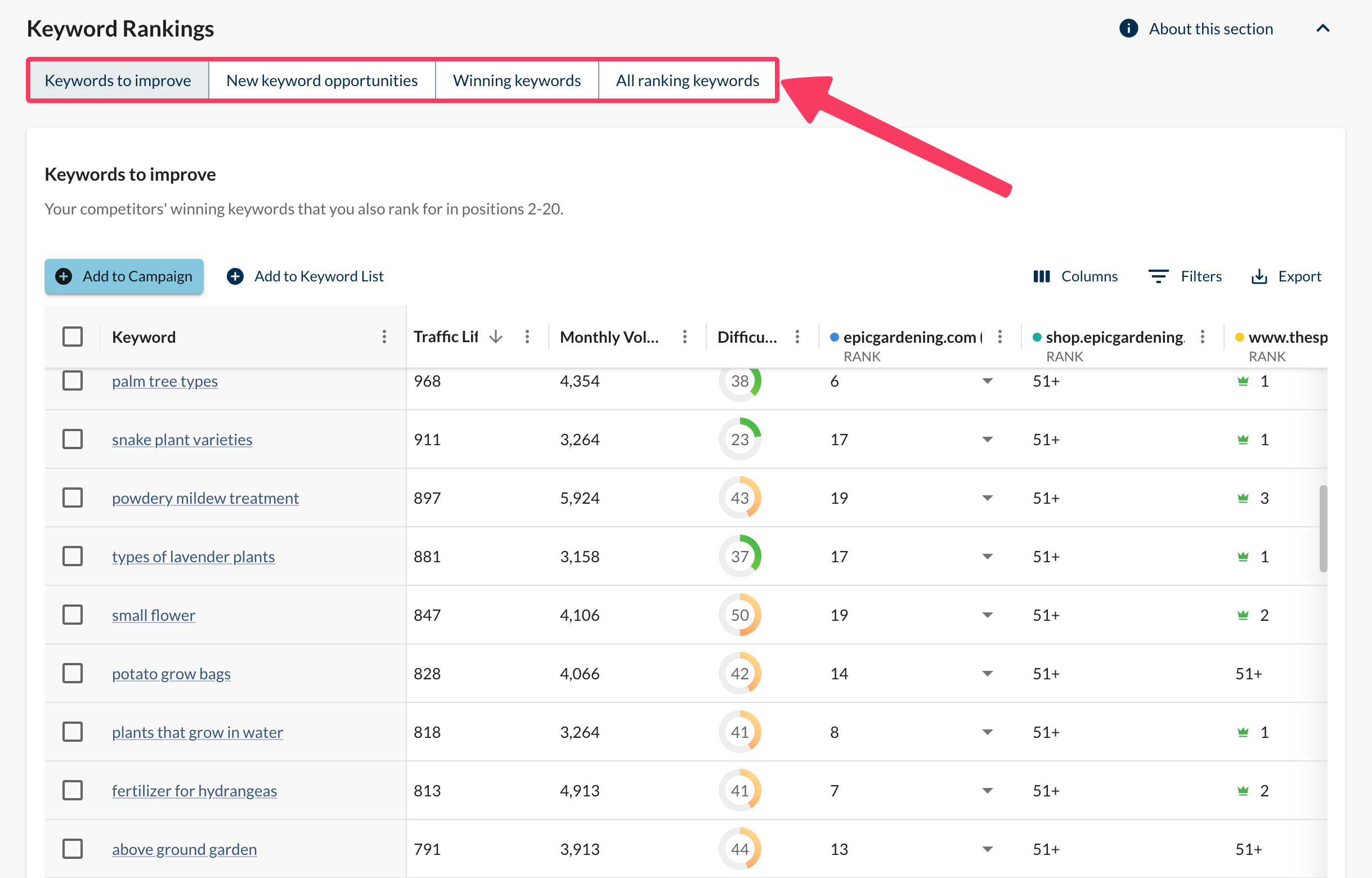Click the Export download icon
The image size is (1372, 878).
tap(1258, 276)
